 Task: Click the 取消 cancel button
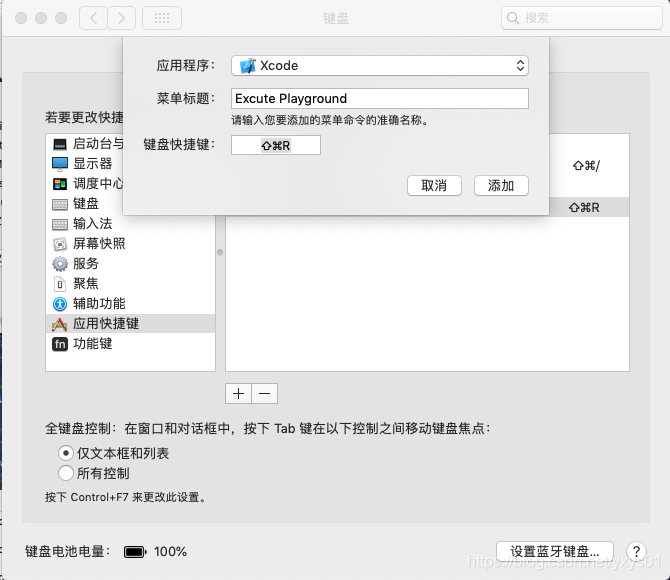434,186
